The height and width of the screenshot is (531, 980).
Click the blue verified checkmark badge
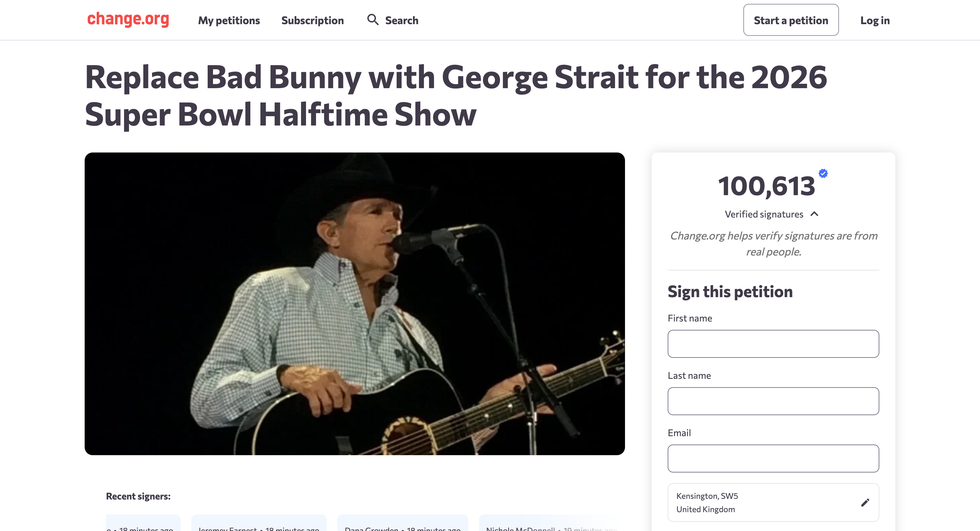pyautogui.click(x=823, y=173)
